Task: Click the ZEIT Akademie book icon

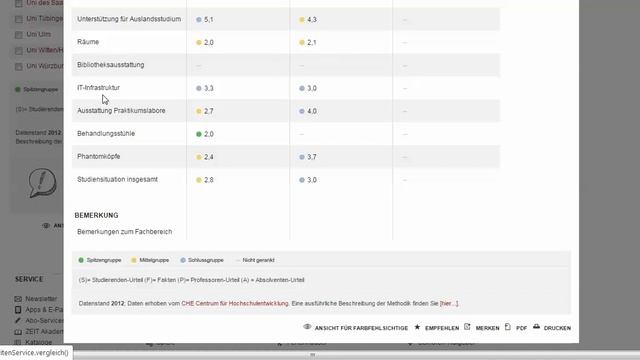Action: click(18, 332)
